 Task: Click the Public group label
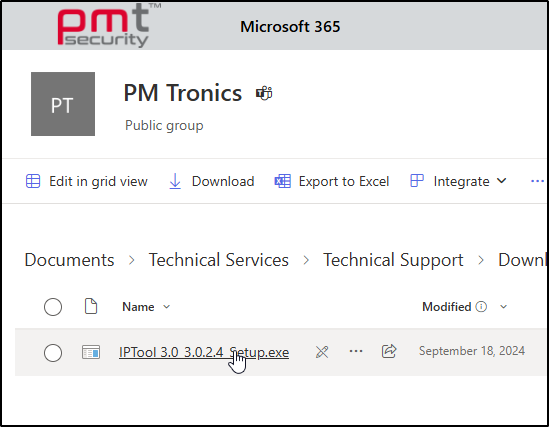164,126
